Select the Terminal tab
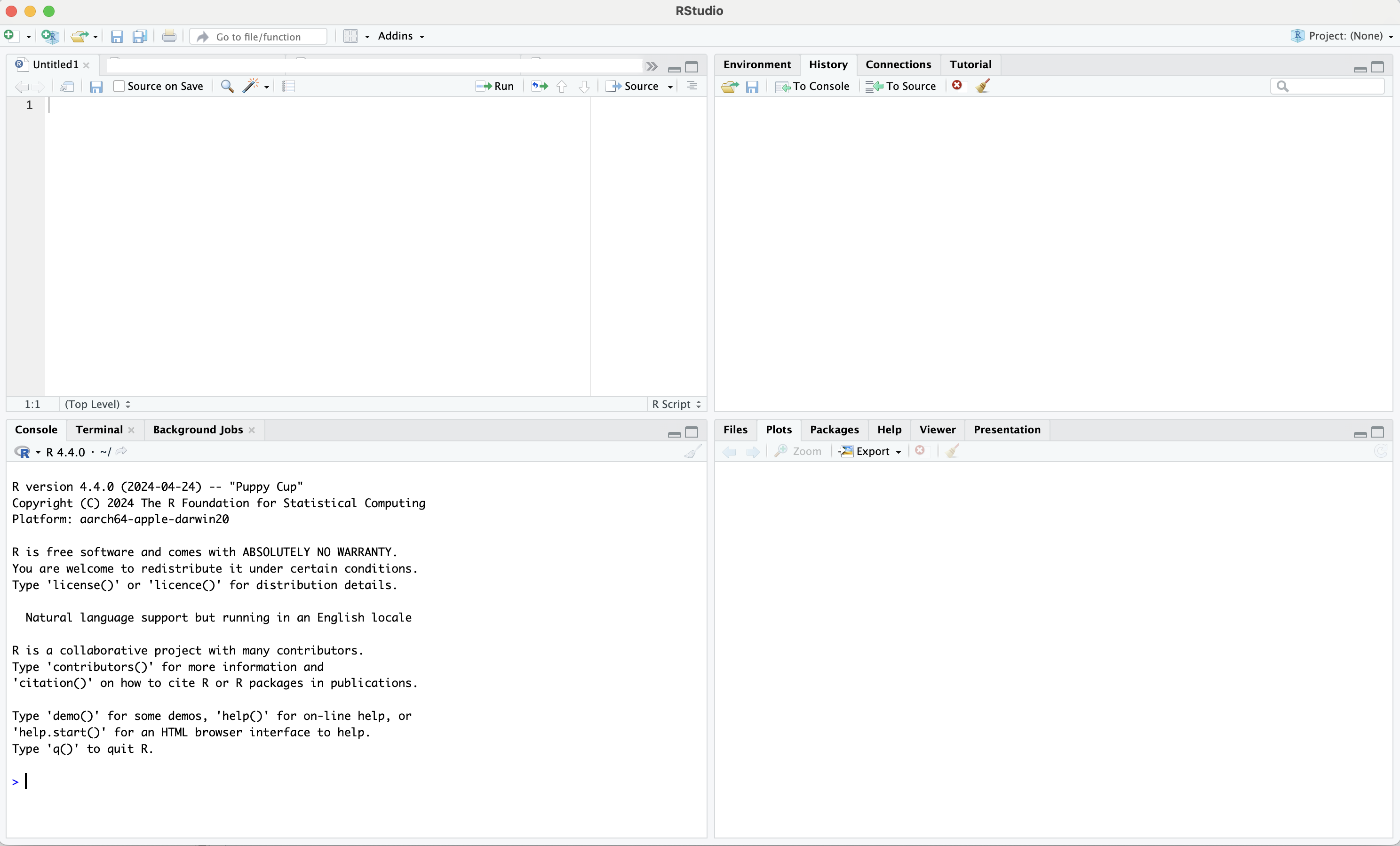 pyautogui.click(x=99, y=430)
